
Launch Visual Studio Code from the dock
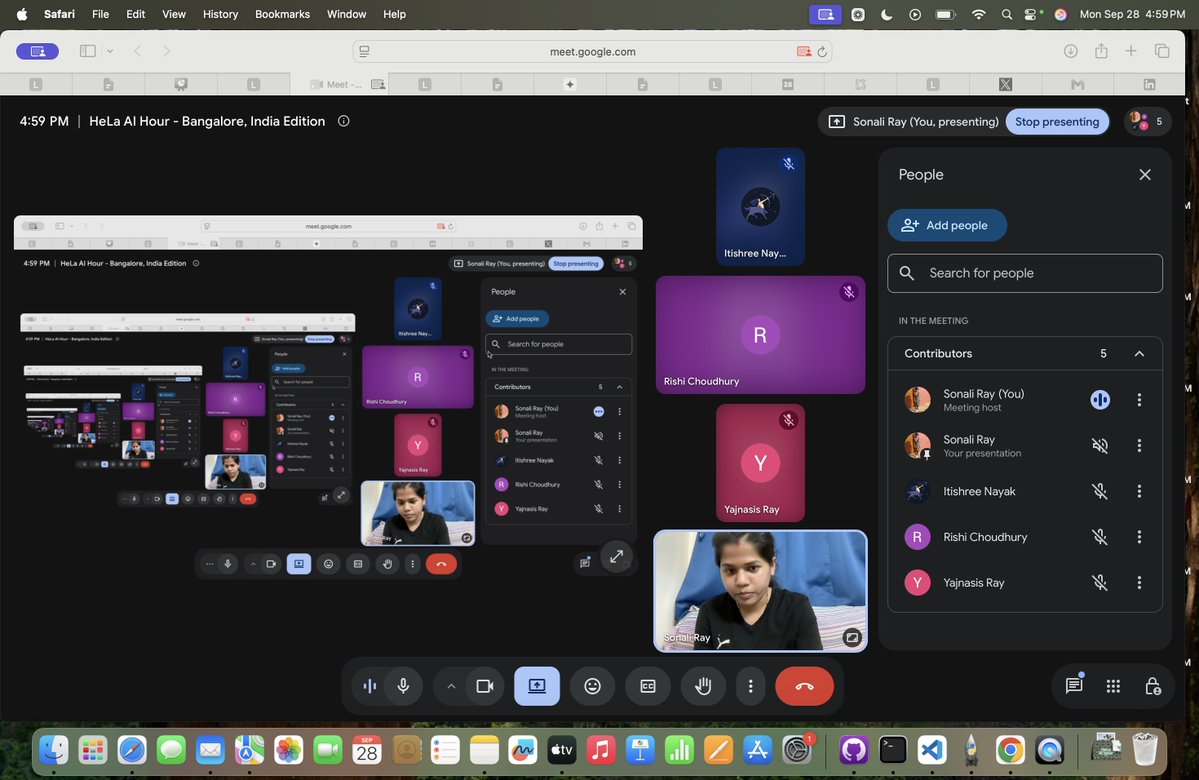(931, 750)
